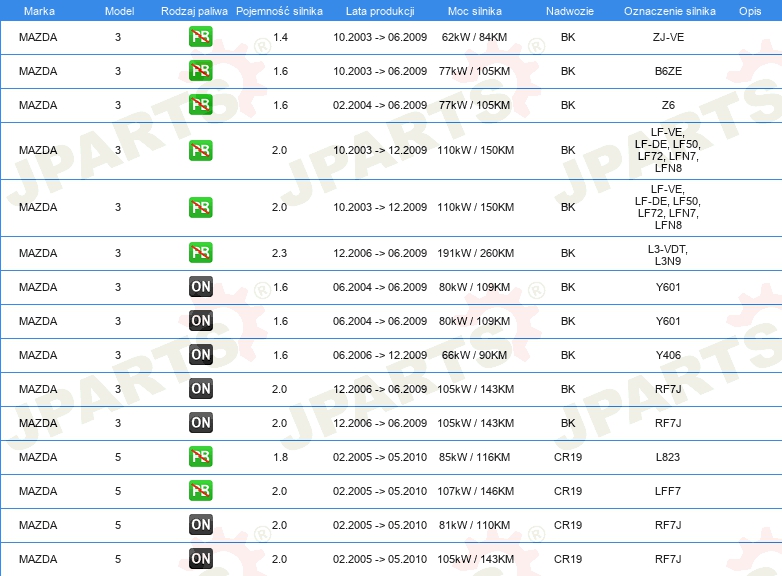The image size is (782, 576).
Task: Click 191kW / 260KM power cell
Action: coord(475,253)
